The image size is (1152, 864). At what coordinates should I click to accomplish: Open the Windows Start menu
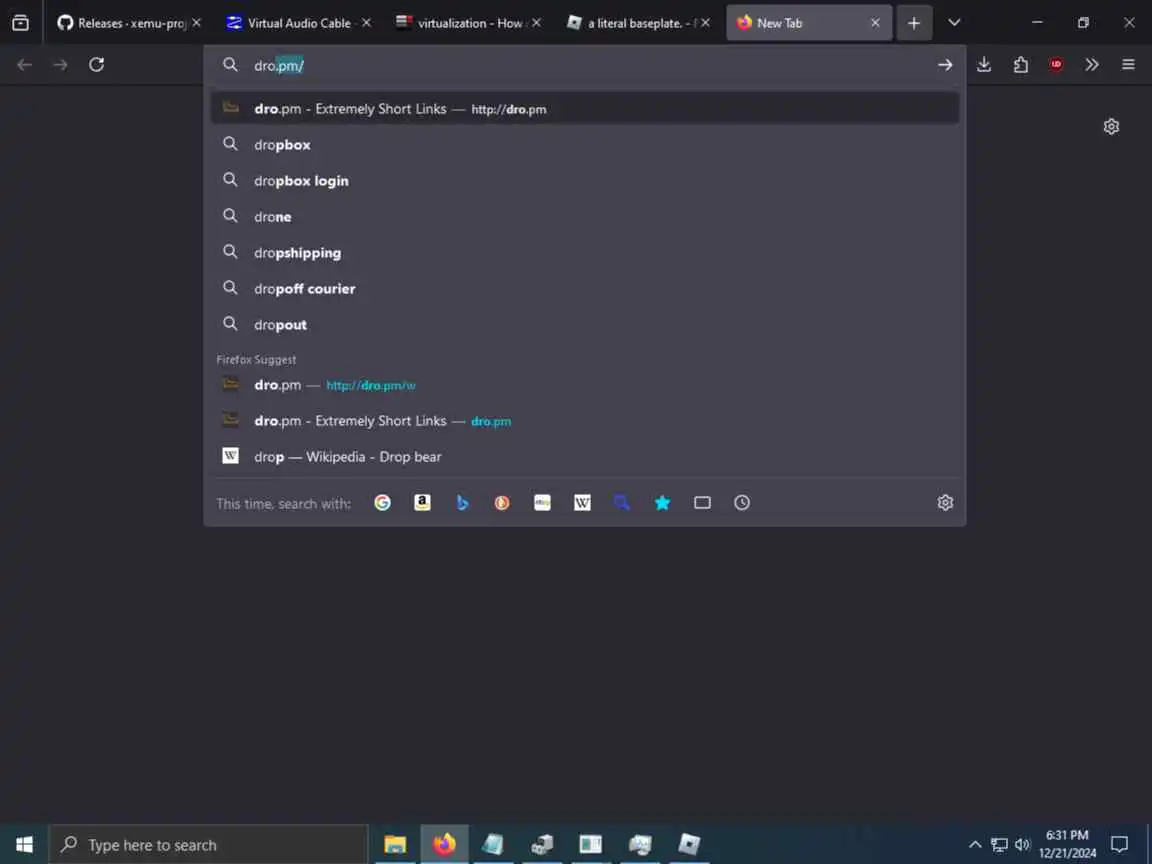[x=24, y=844]
